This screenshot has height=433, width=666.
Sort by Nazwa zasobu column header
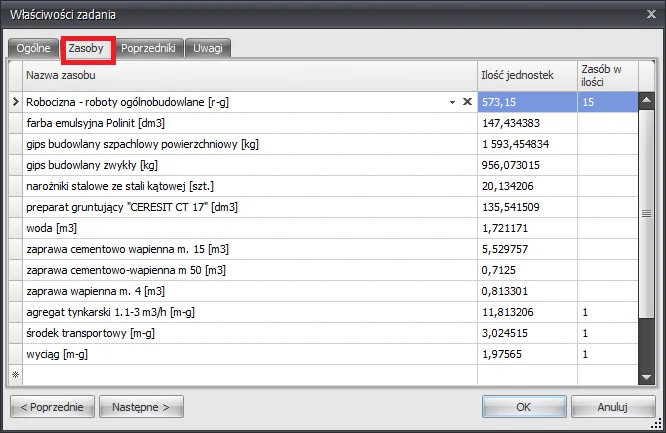point(240,76)
